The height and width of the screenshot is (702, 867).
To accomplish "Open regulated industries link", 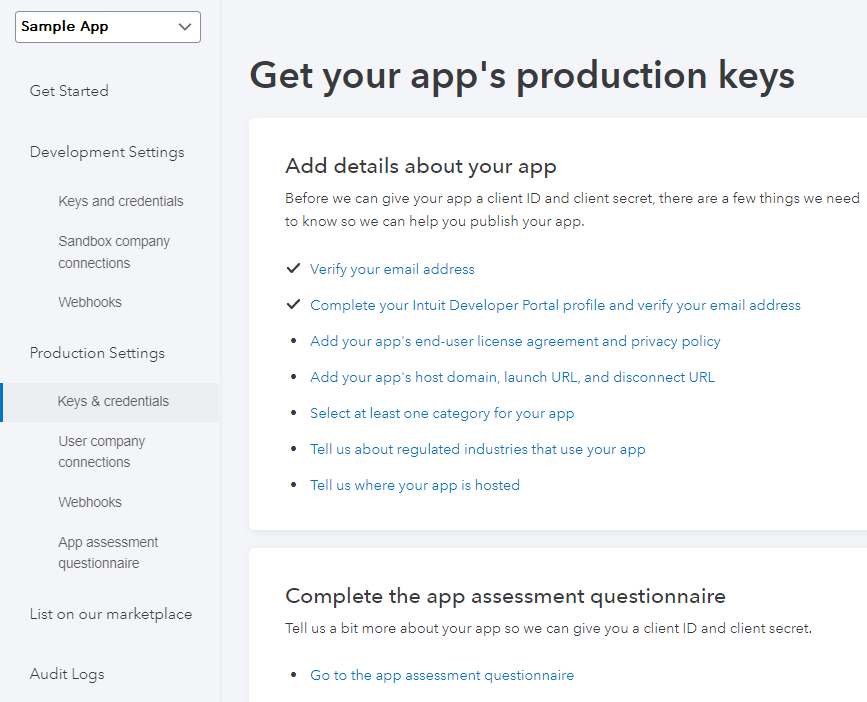I will tap(478, 449).
